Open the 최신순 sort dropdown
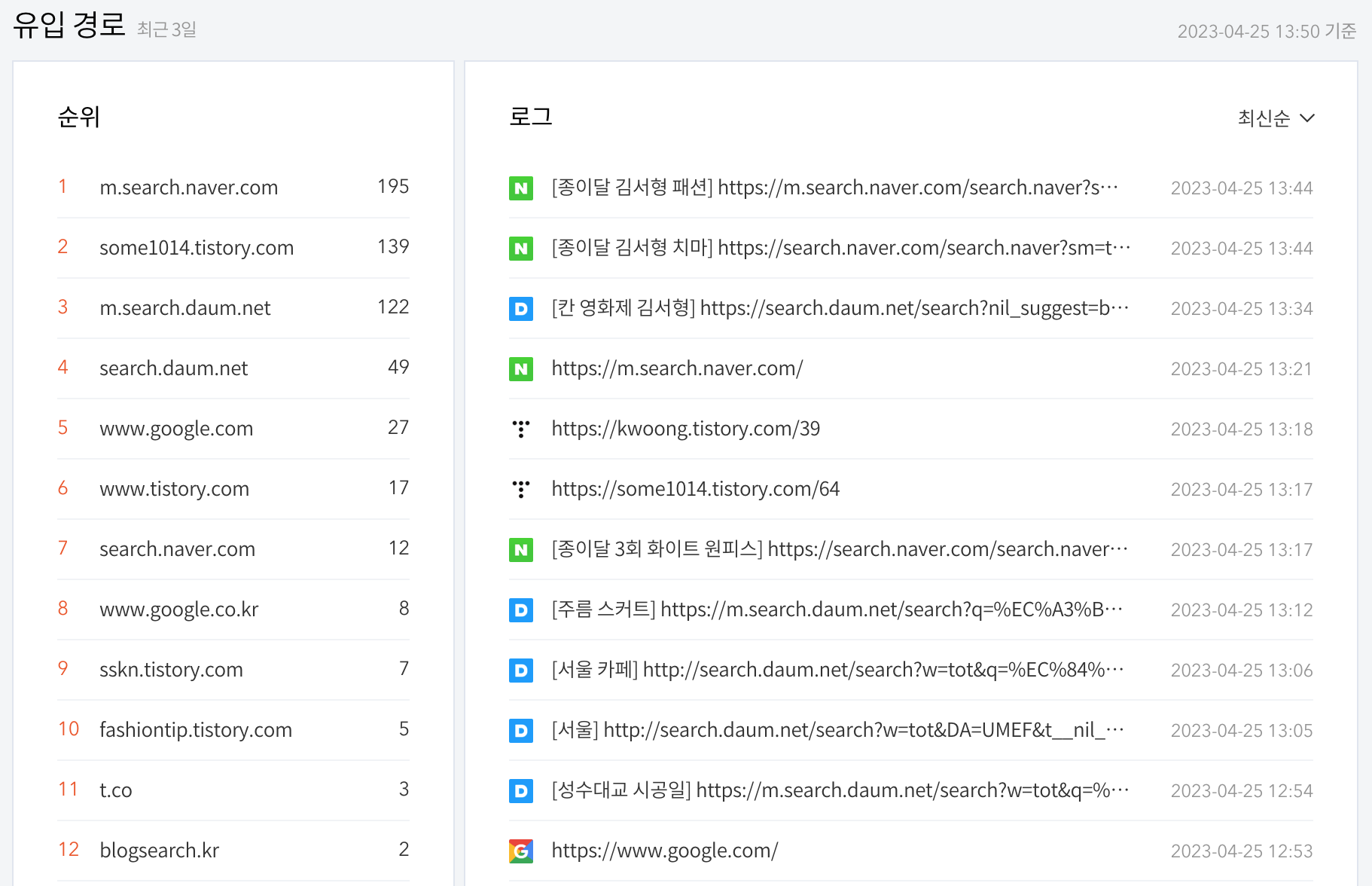This screenshot has width=1372, height=886. [x=1276, y=118]
